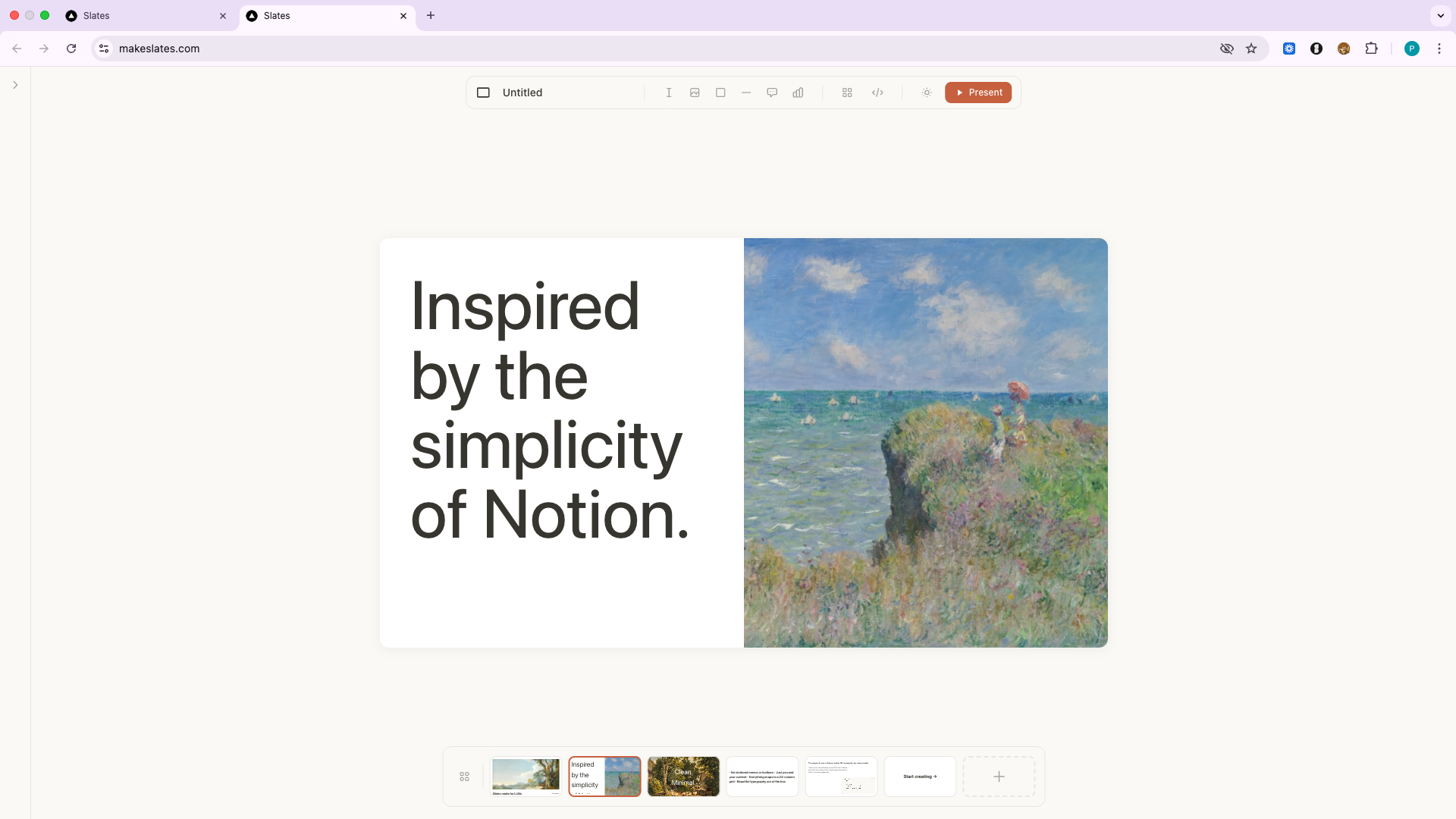Add a comment bubble element
Screen dimensions: 1456x819
pyautogui.click(x=772, y=93)
